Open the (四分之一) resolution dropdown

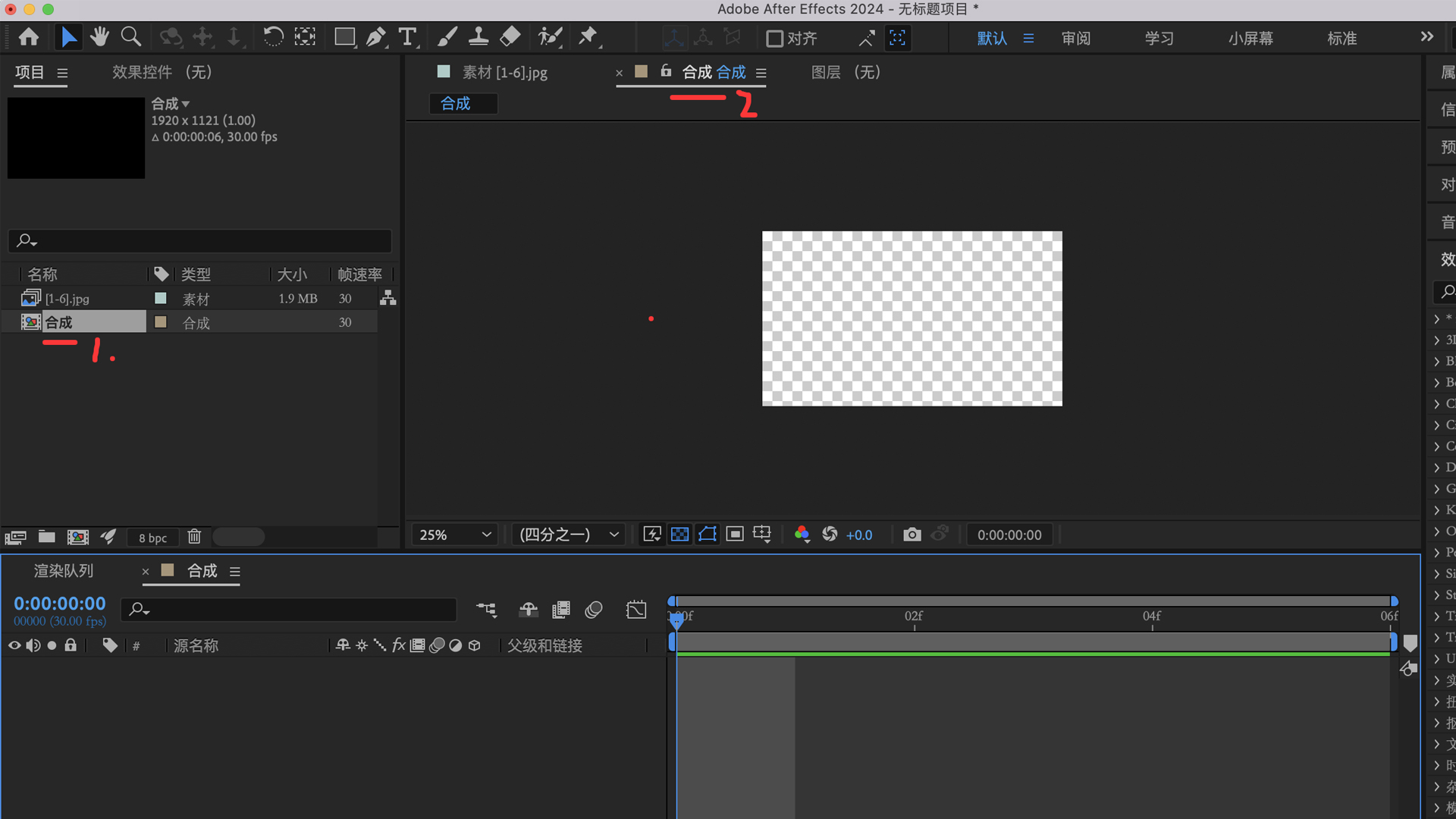coord(569,535)
